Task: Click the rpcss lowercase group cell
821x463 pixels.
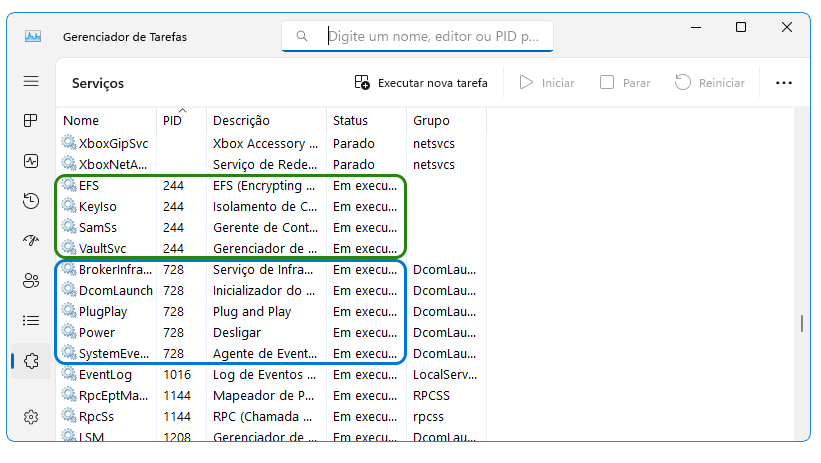Action: pos(428,416)
